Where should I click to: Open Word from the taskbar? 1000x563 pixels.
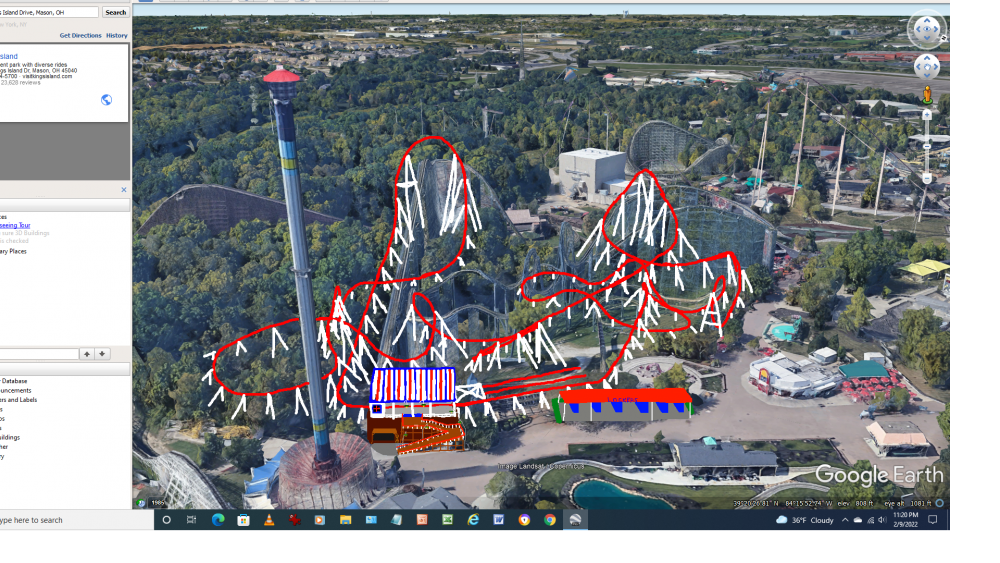499,520
